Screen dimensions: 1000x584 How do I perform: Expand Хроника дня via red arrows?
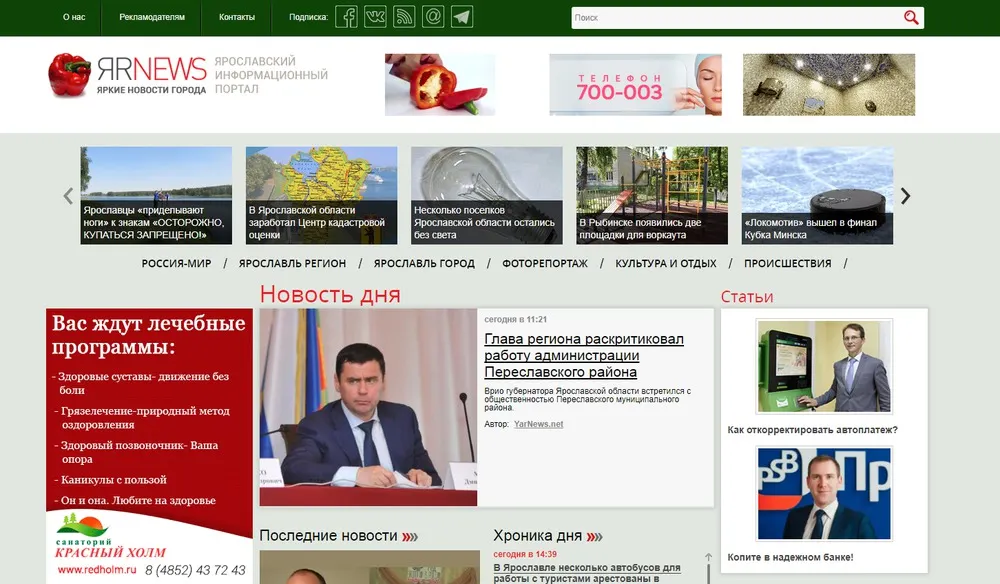tap(594, 537)
